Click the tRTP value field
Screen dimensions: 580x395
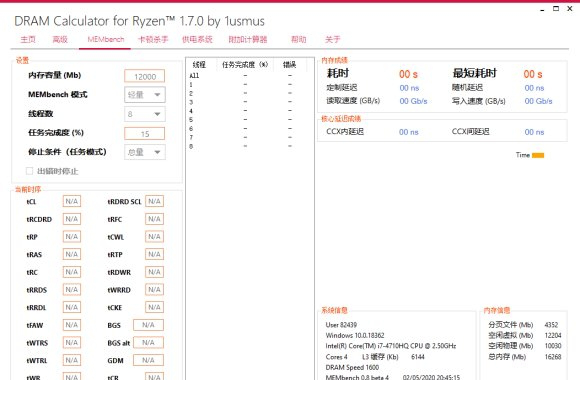pos(154,254)
